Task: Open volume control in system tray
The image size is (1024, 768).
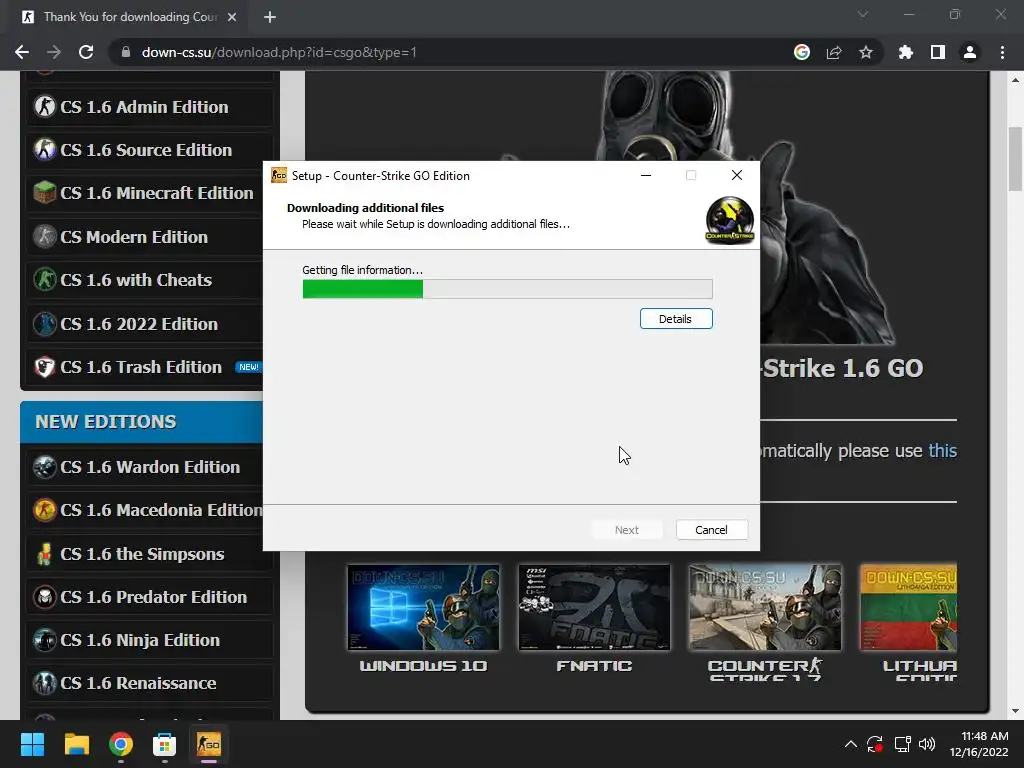Action: [x=927, y=744]
